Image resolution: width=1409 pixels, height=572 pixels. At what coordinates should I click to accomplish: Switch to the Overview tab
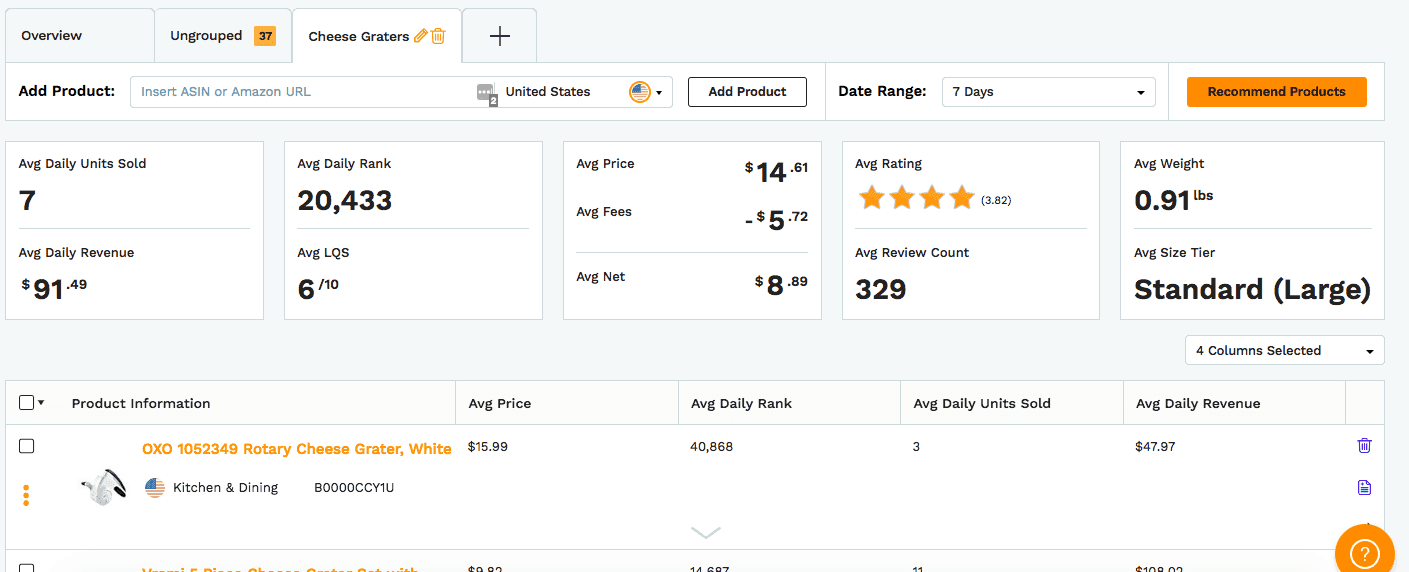pyautogui.click(x=52, y=36)
